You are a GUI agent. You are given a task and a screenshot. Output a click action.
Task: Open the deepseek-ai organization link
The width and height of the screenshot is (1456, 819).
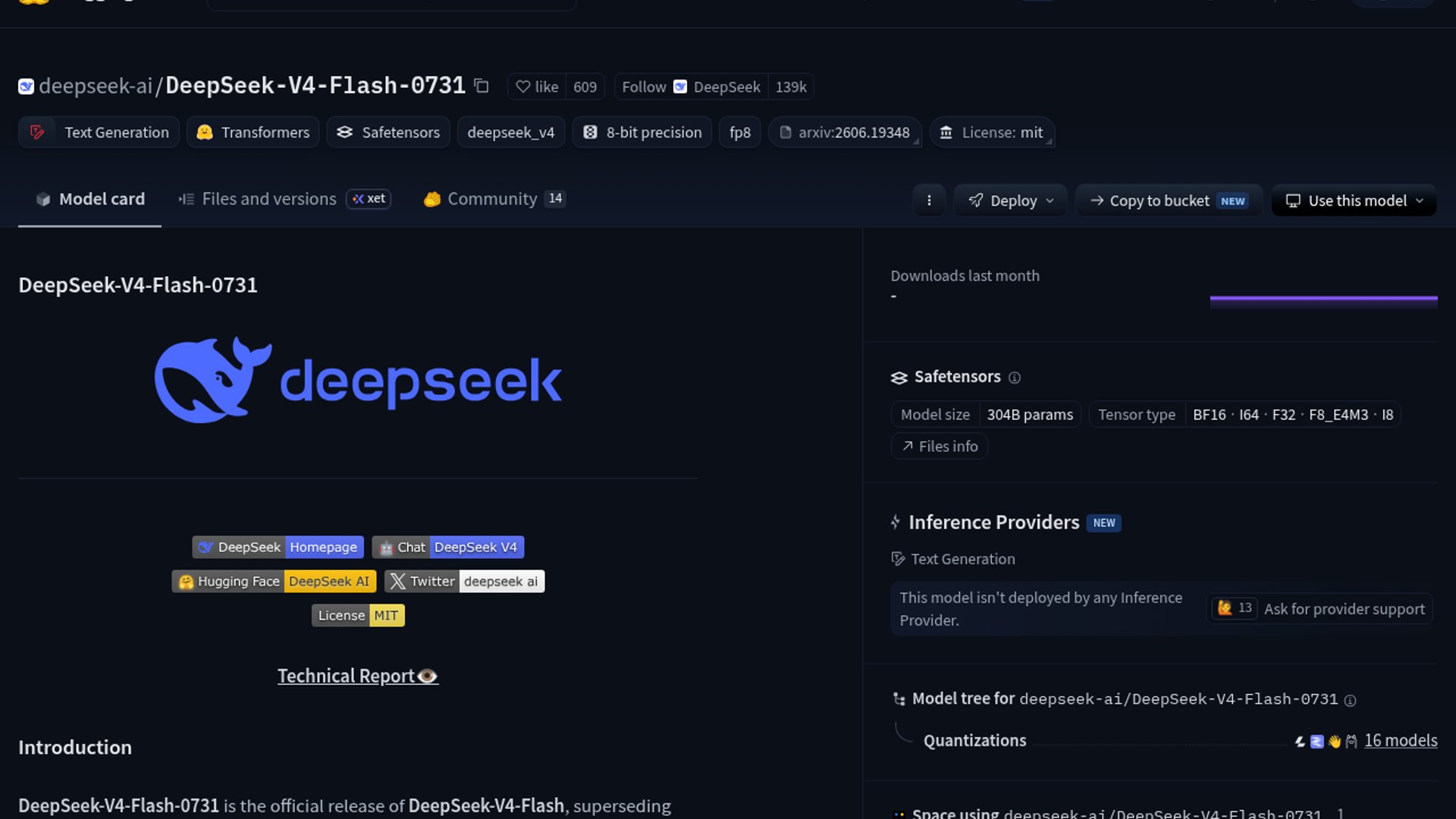[x=96, y=86]
